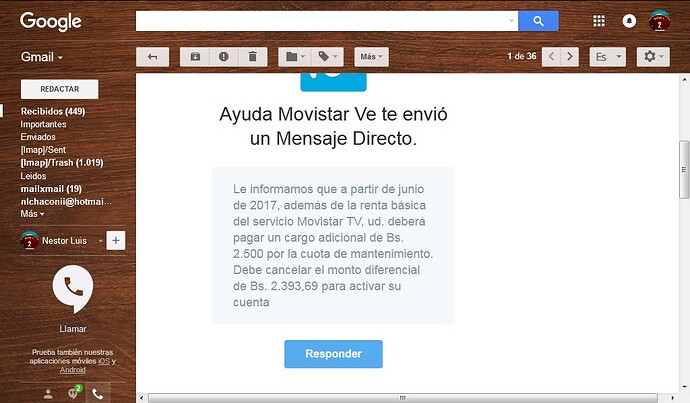Switch to the contacts person tab
Image resolution: width=690 pixels, height=403 pixels.
[x=48, y=394]
